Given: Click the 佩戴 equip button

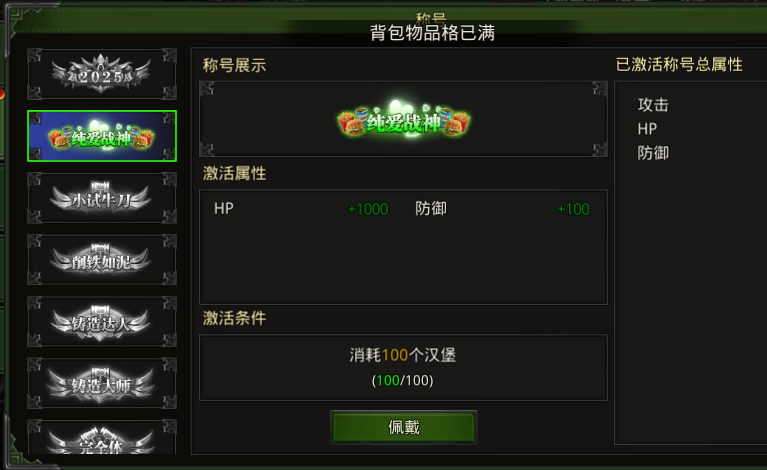Looking at the screenshot, I should coord(404,427).
